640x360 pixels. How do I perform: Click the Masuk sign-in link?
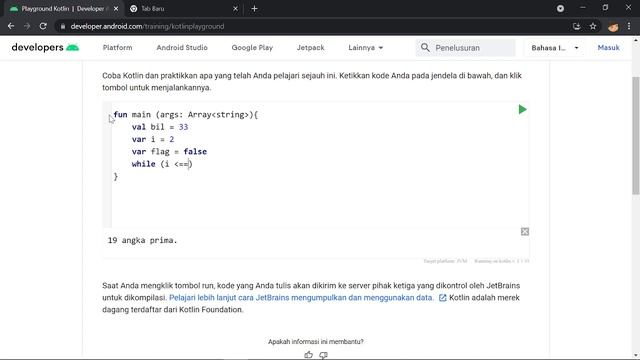click(x=609, y=48)
